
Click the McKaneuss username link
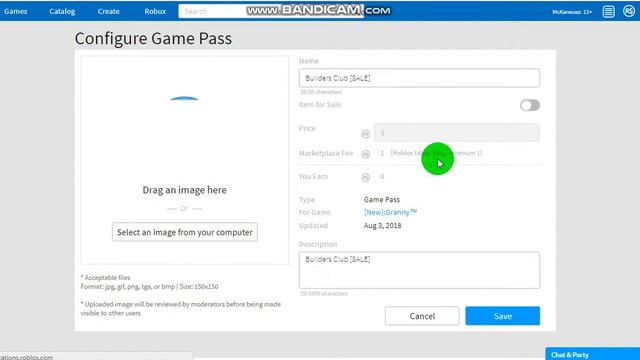(572, 12)
